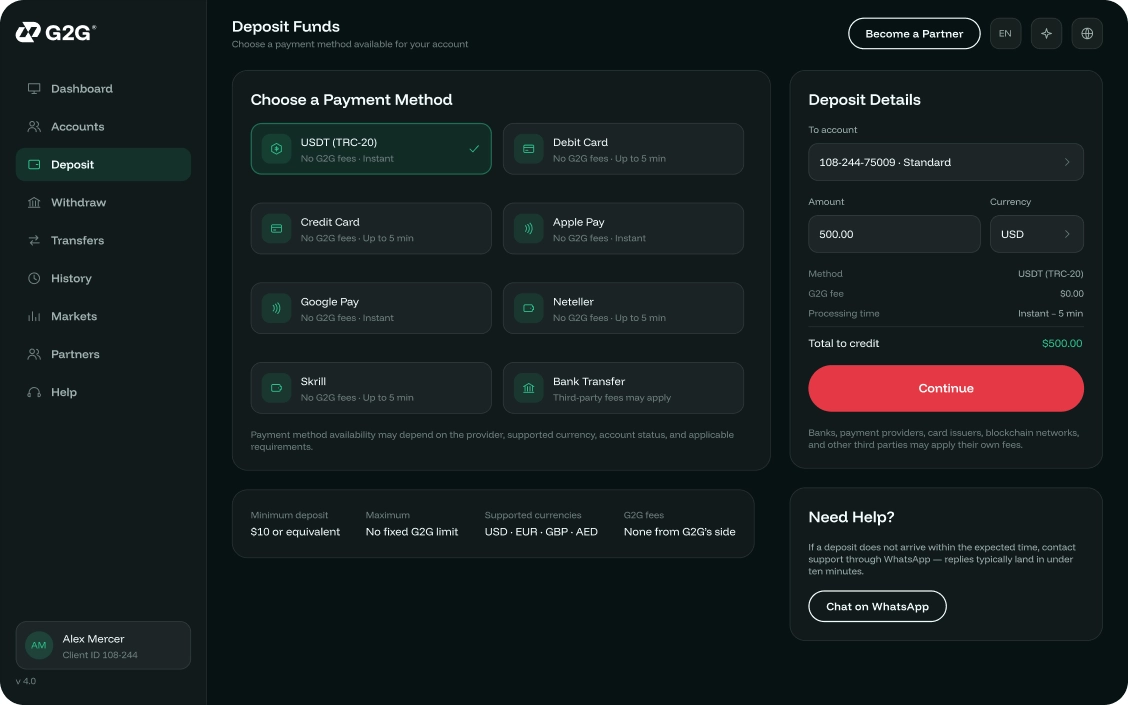Click the Deposit Funds page heading
This screenshot has height=705, width=1128.
tap(286, 27)
